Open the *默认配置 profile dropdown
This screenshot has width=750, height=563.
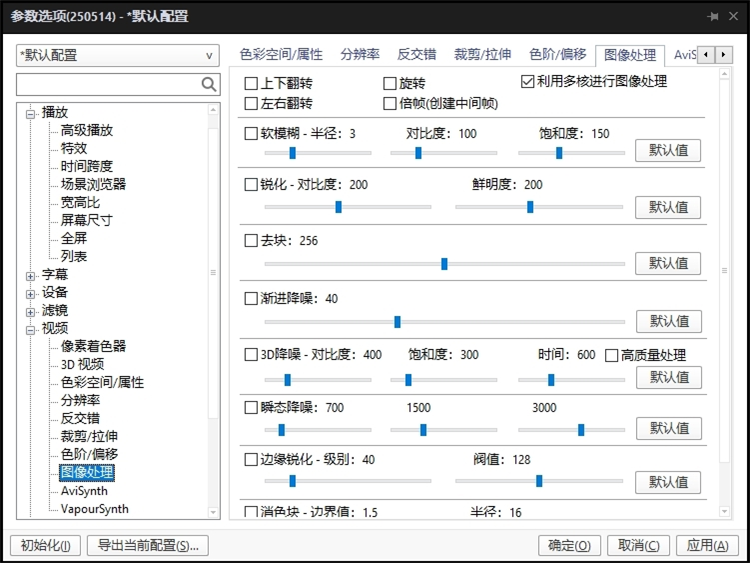tap(118, 55)
